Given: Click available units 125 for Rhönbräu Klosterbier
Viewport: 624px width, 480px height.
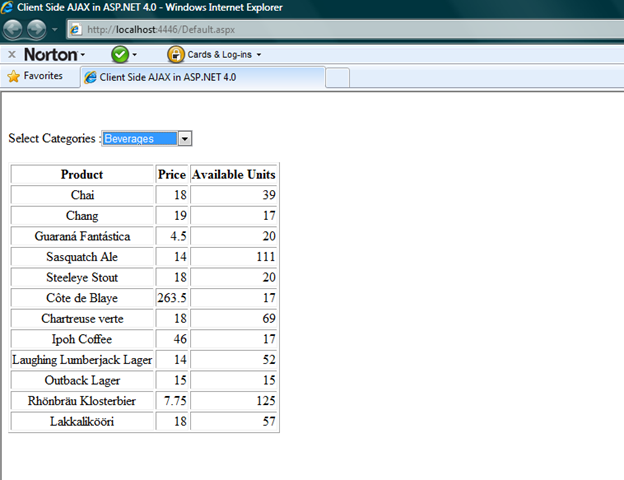Looking at the screenshot, I should click(234, 401).
